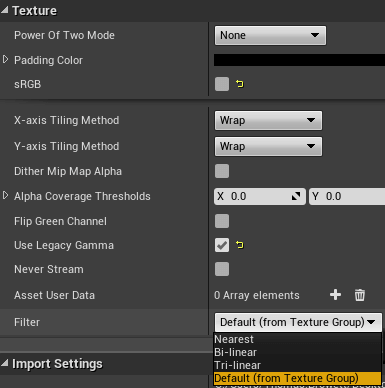The width and height of the screenshot is (385, 388).
Task: Expand the Padding Color property
Action: click(5, 60)
